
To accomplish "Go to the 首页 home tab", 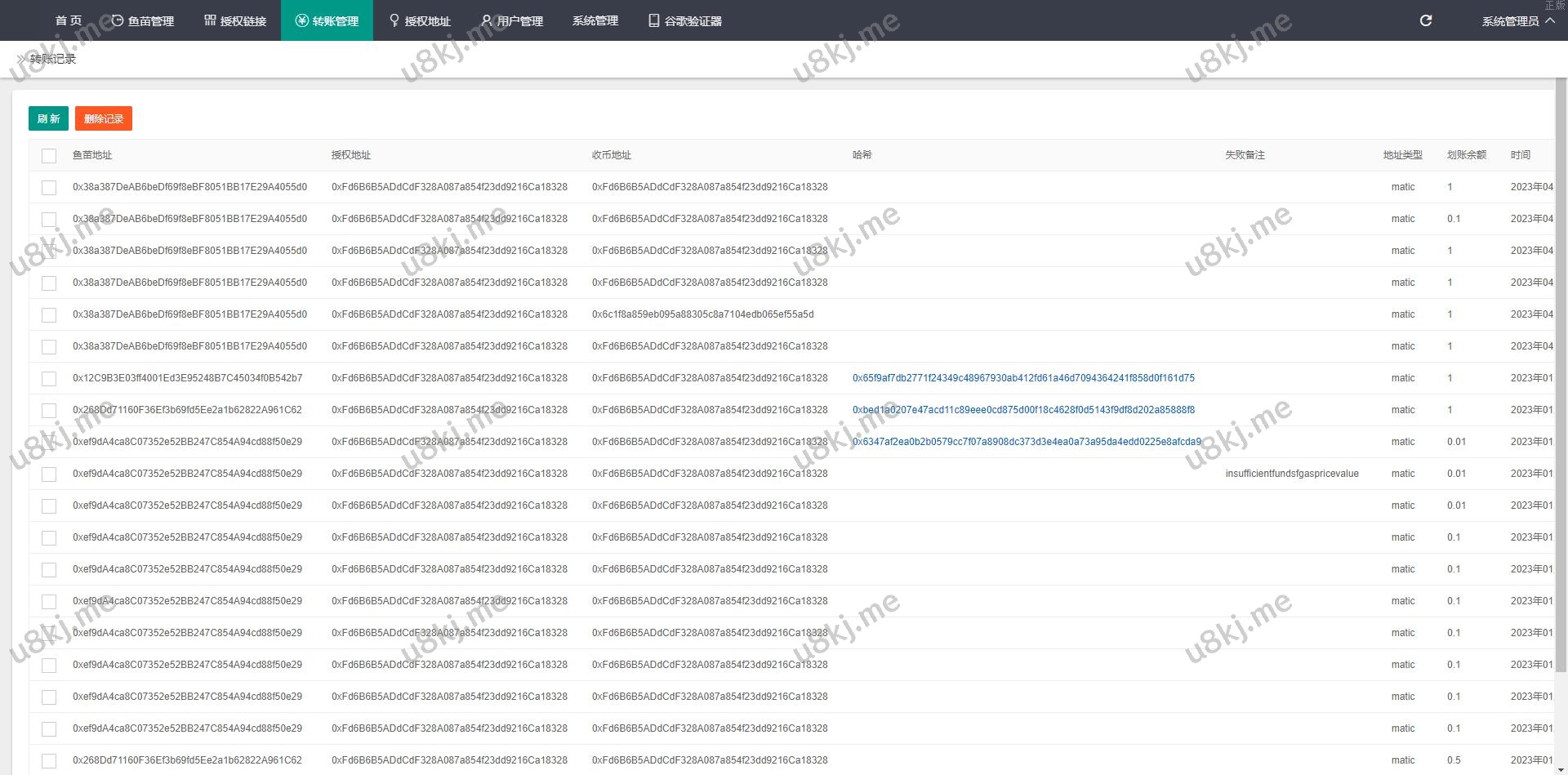I will (69, 20).
